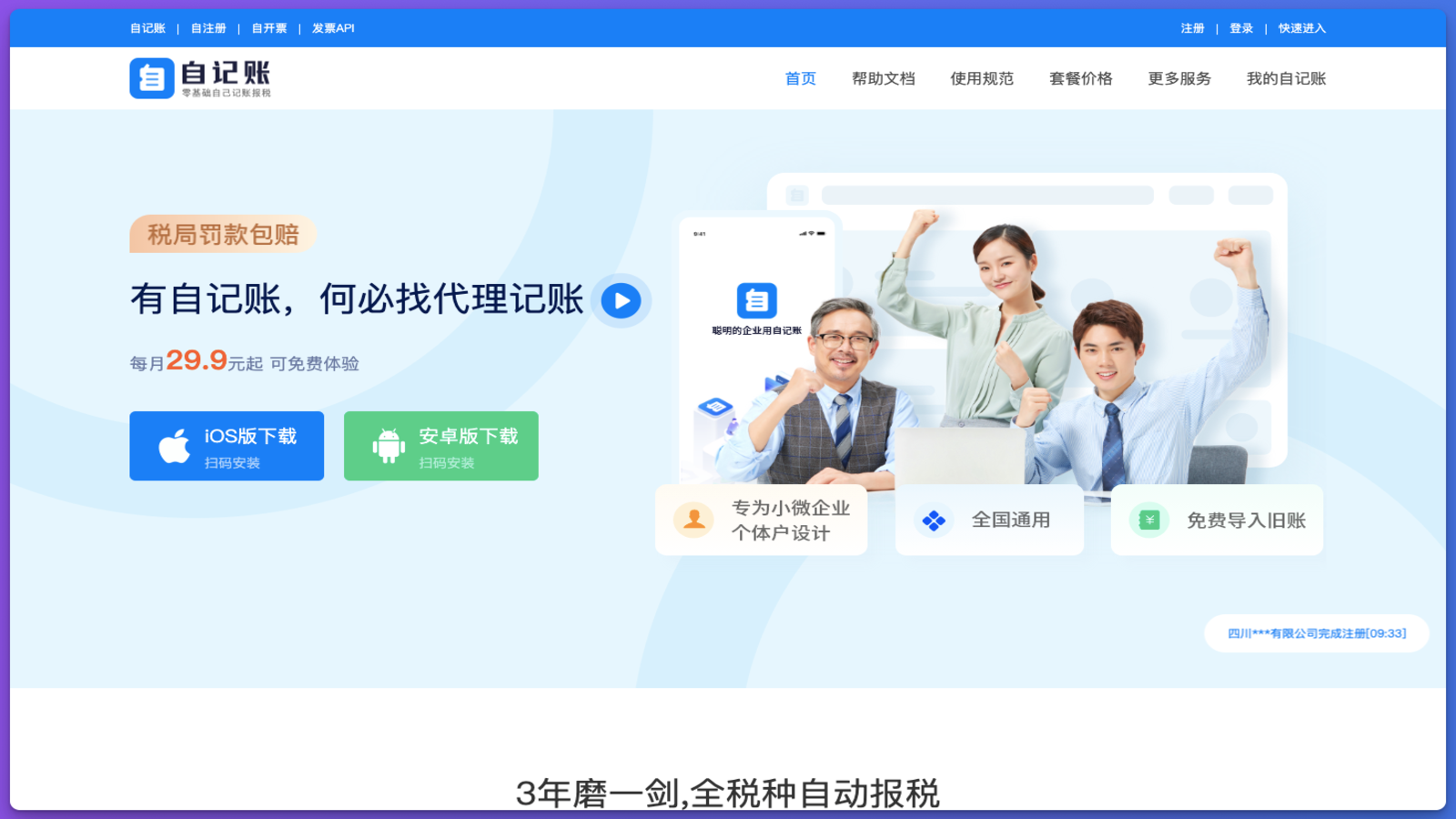Open the 首页 nav tab
Image resolution: width=1456 pixels, height=819 pixels.
pos(801,78)
